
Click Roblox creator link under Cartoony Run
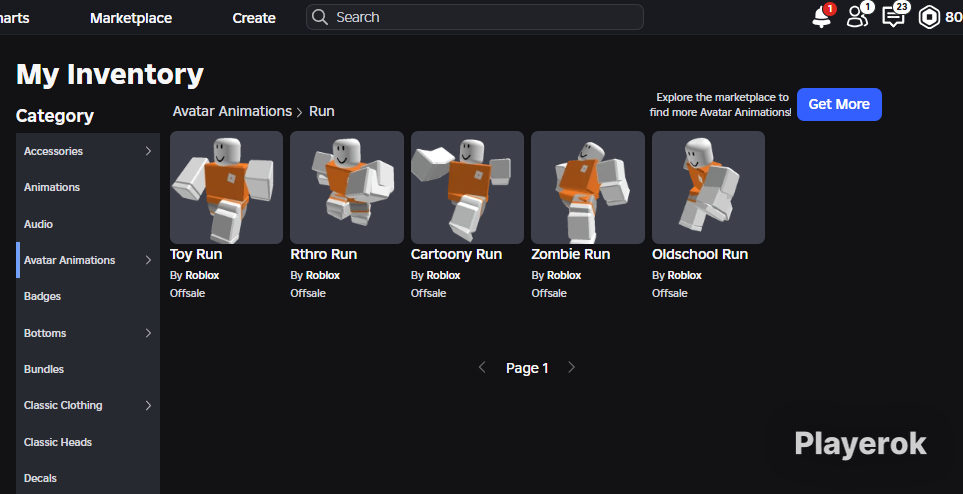point(443,275)
